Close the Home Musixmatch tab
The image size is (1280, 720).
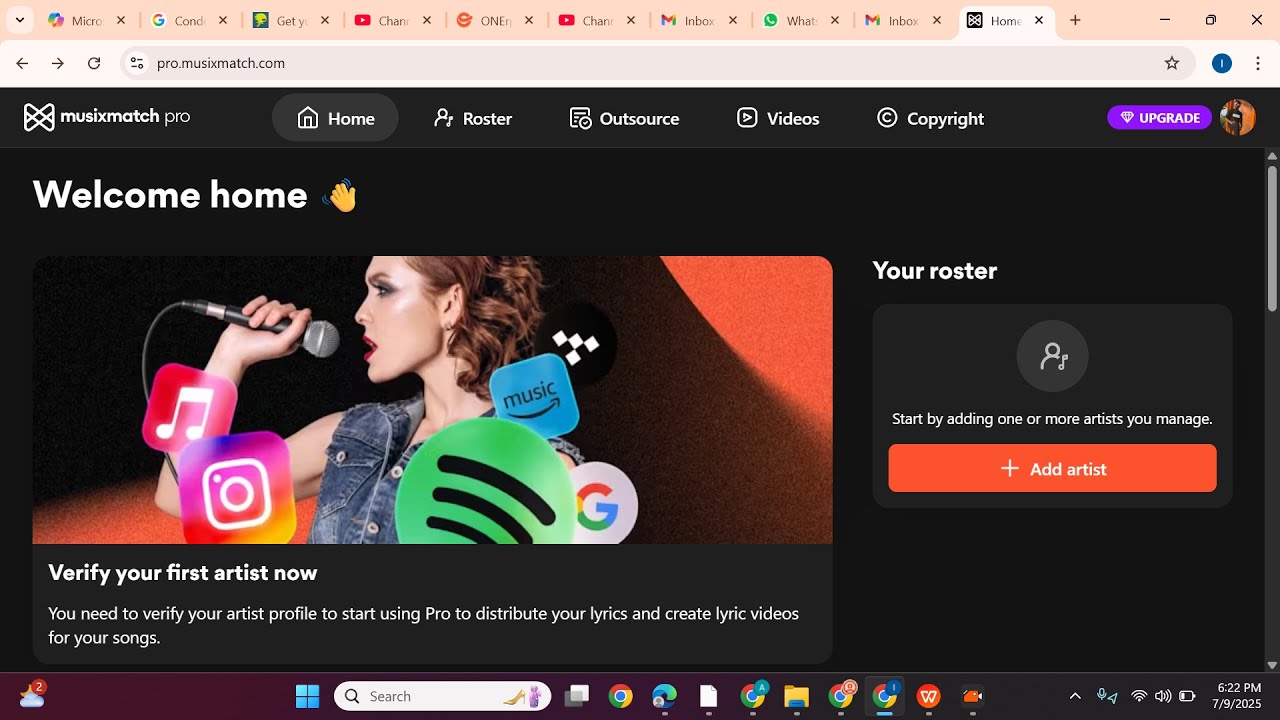1039,20
